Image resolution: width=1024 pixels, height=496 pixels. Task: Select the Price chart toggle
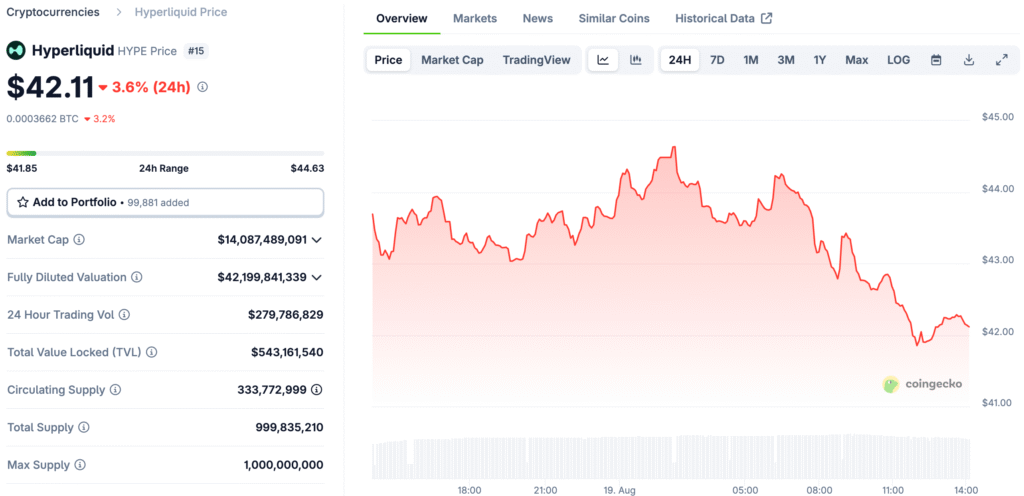tap(388, 60)
